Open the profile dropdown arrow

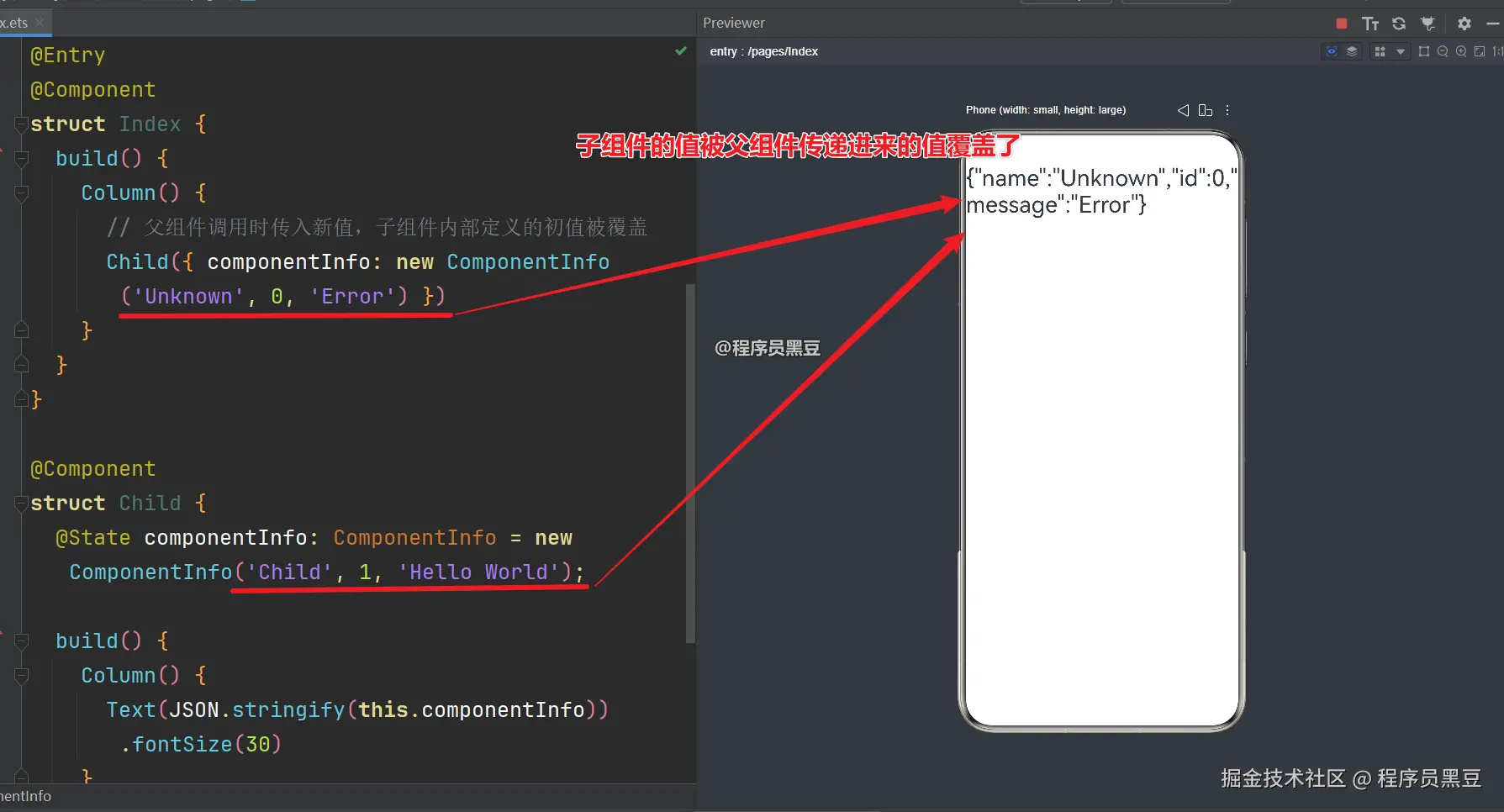[1401, 51]
